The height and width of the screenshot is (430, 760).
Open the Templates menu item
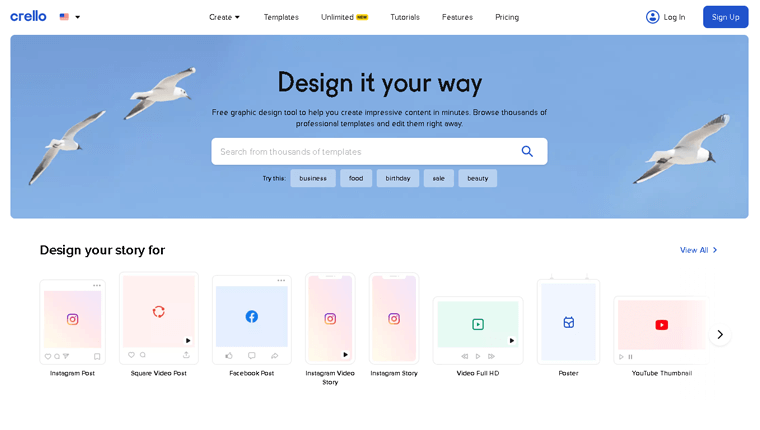[x=281, y=17]
